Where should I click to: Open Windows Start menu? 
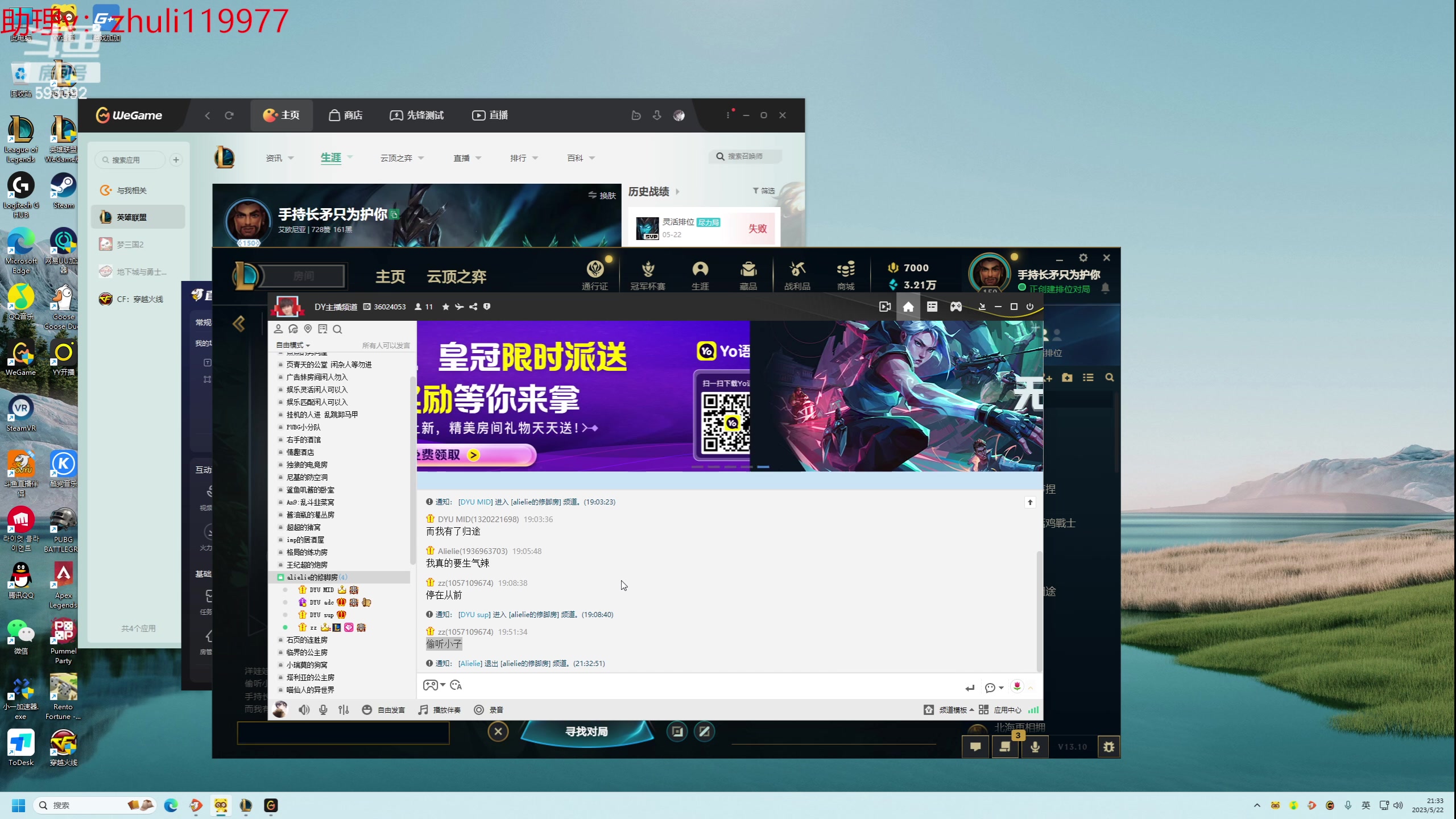(x=18, y=805)
